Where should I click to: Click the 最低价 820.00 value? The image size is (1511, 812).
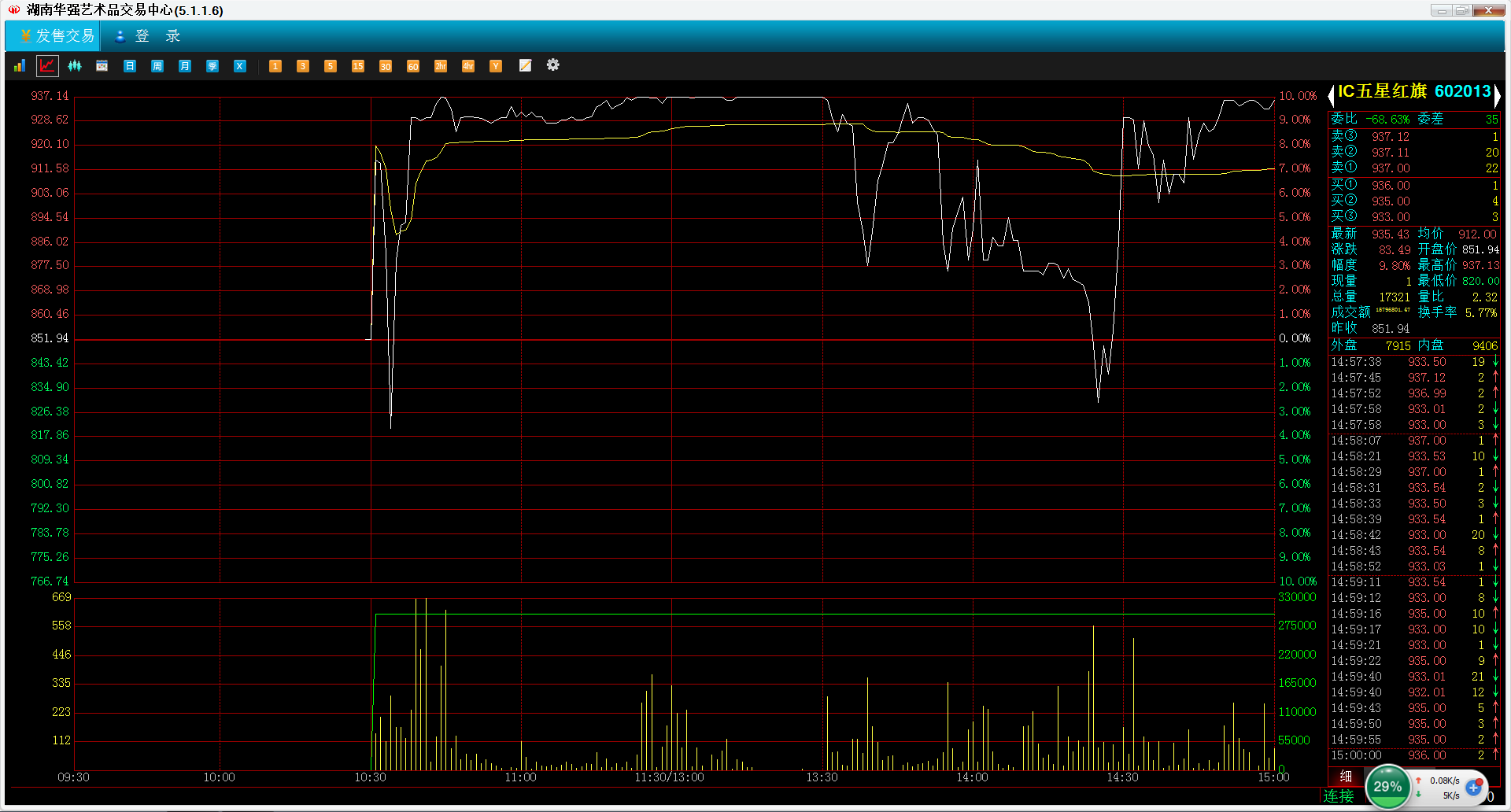1480,282
